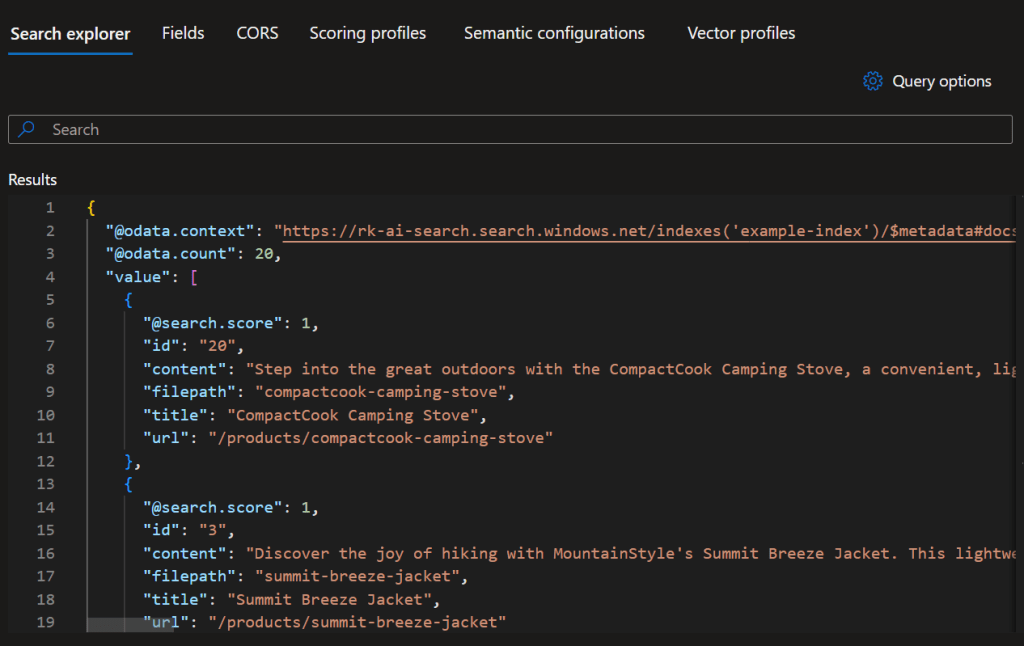This screenshot has height=646, width=1024.
Task: Click the "summit-breeze-jacket" filepath value
Action: [x=358, y=576]
